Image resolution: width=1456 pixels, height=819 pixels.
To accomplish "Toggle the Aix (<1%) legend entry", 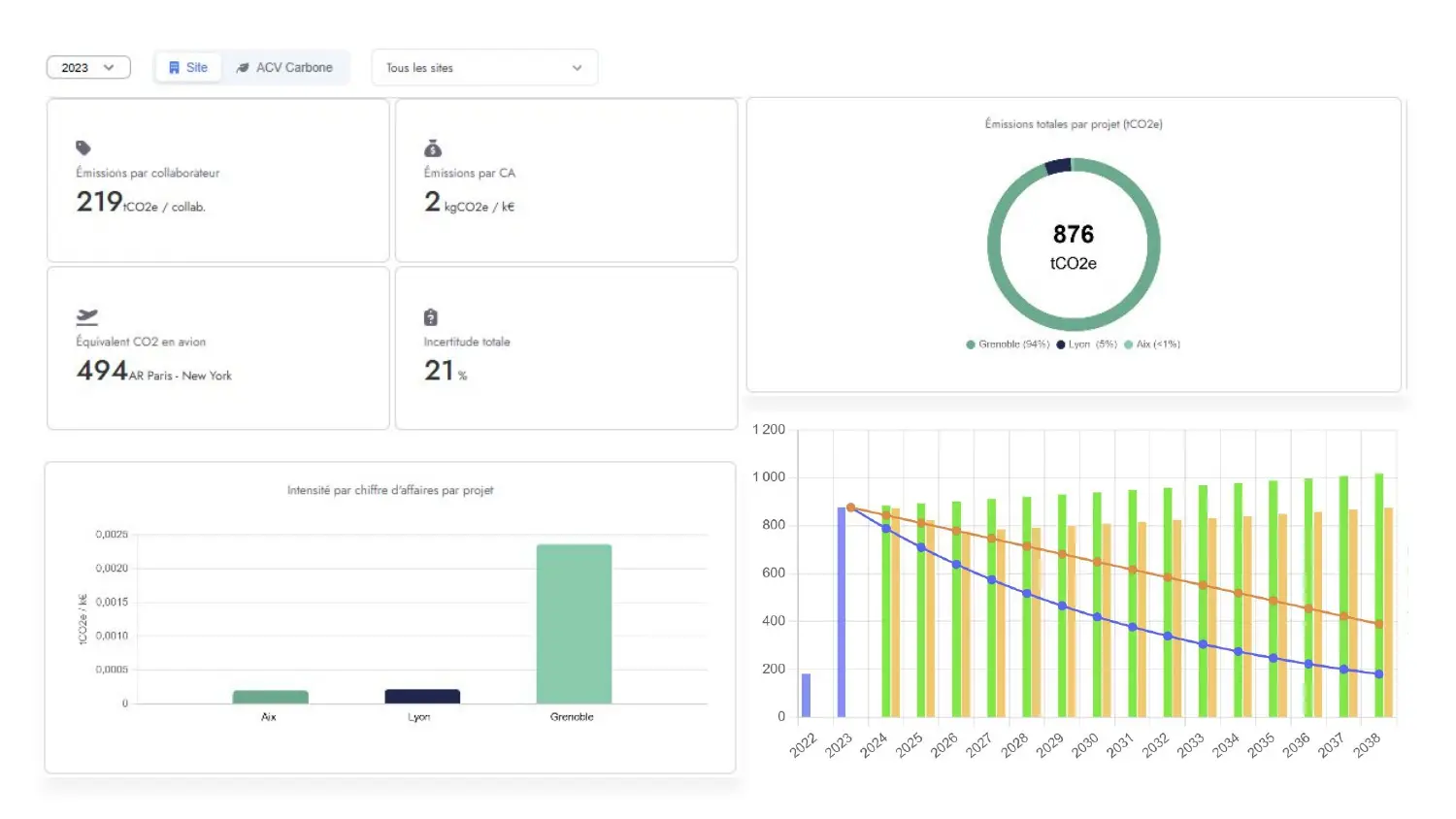I will click(1152, 344).
